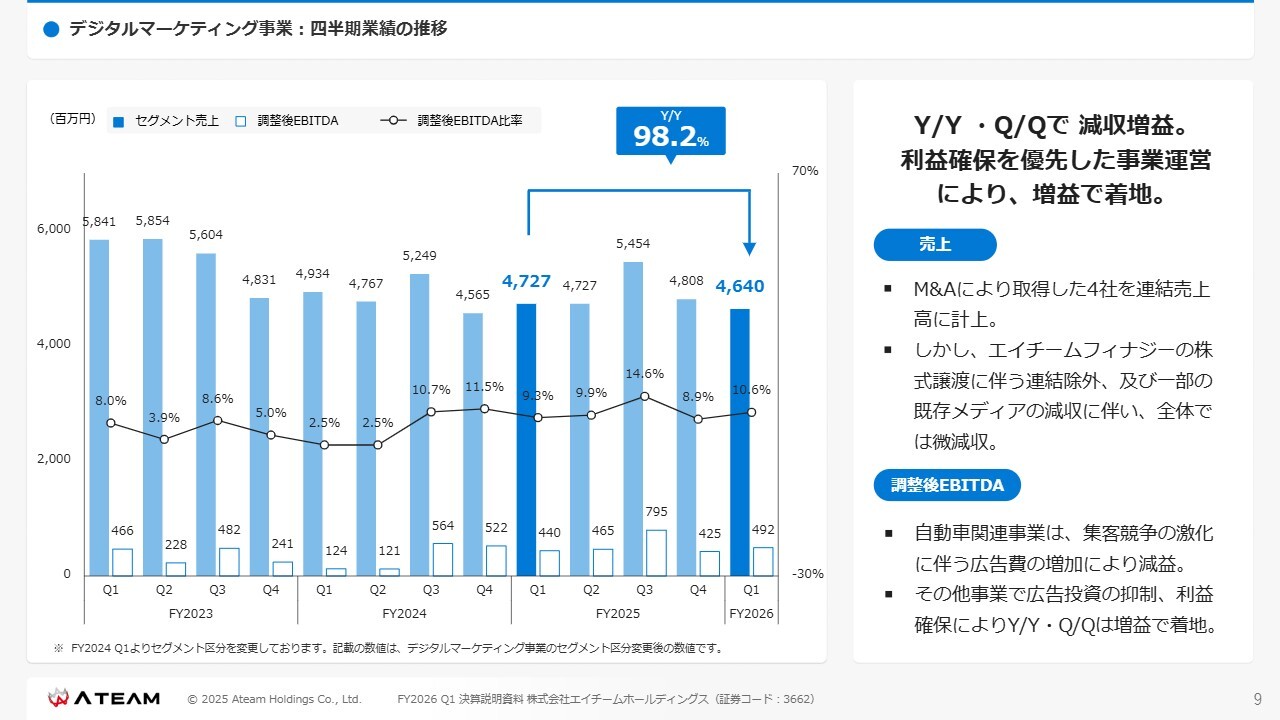The width and height of the screenshot is (1280, 720).
Task: Click the blue 調整後EBITDA pill heading
Action: click(946, 485)
